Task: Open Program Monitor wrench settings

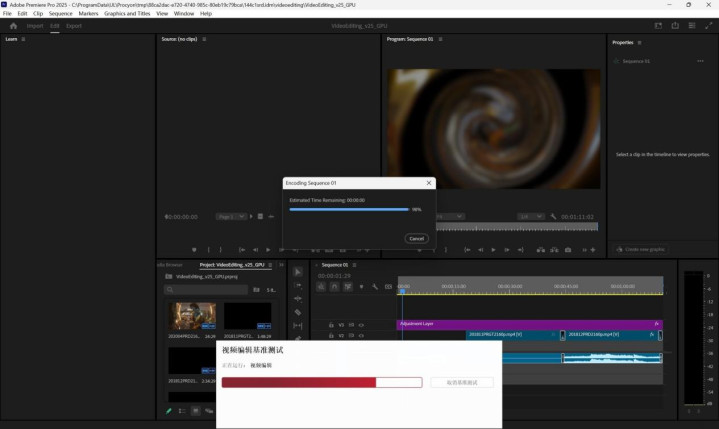Action: coord(552,216)
